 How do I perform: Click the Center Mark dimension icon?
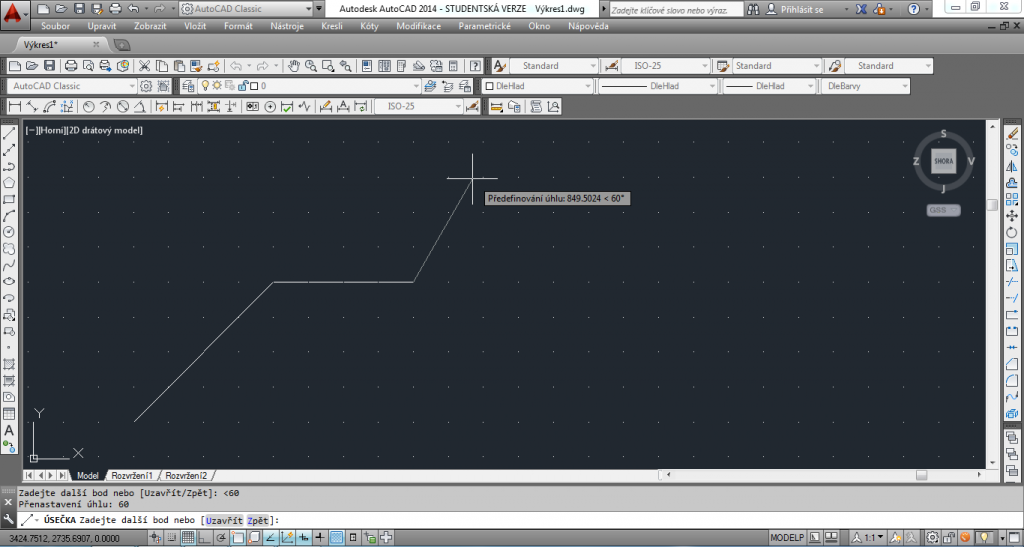click(x=270, y=106)
